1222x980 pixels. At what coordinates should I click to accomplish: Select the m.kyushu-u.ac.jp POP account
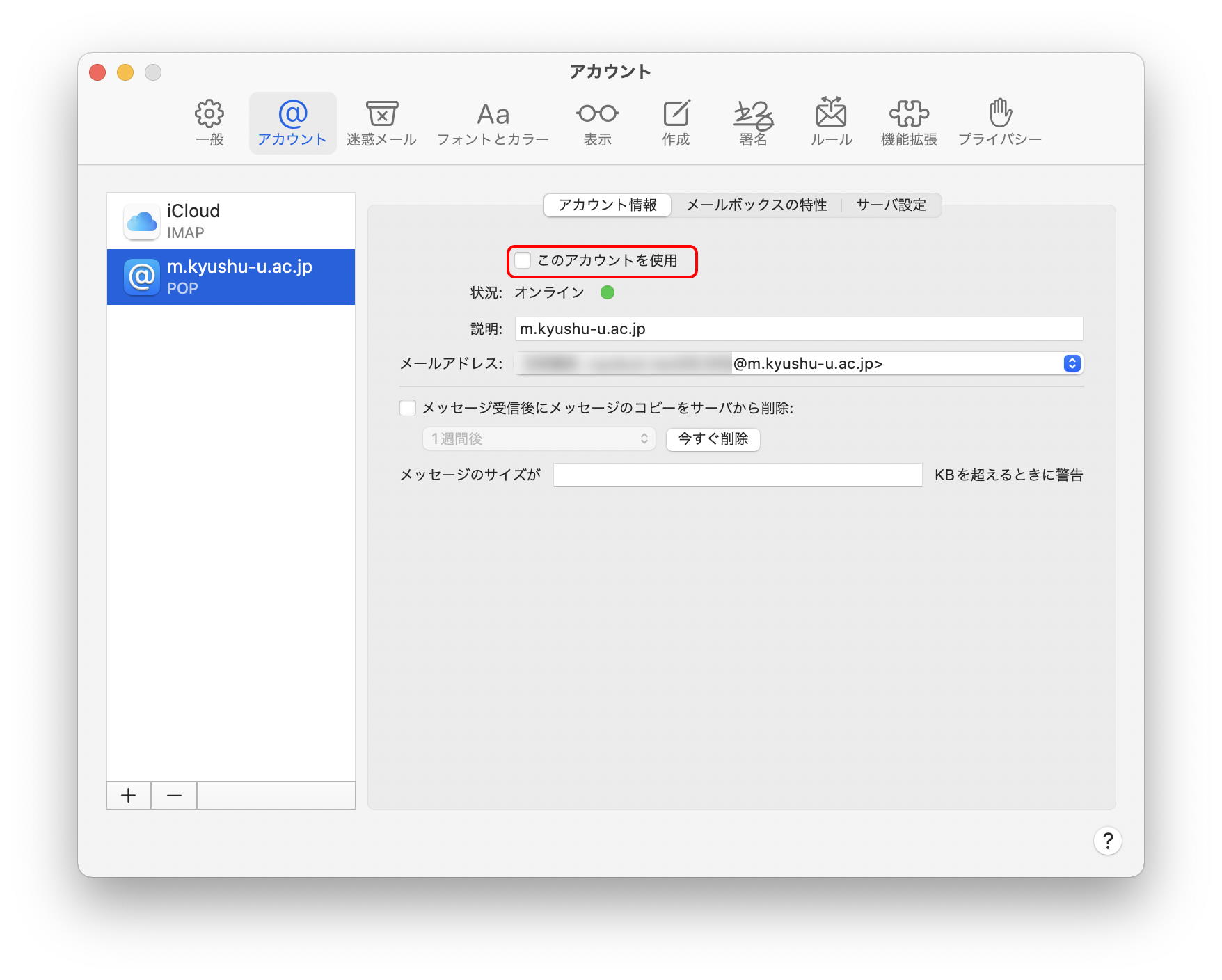pos(231,277)
